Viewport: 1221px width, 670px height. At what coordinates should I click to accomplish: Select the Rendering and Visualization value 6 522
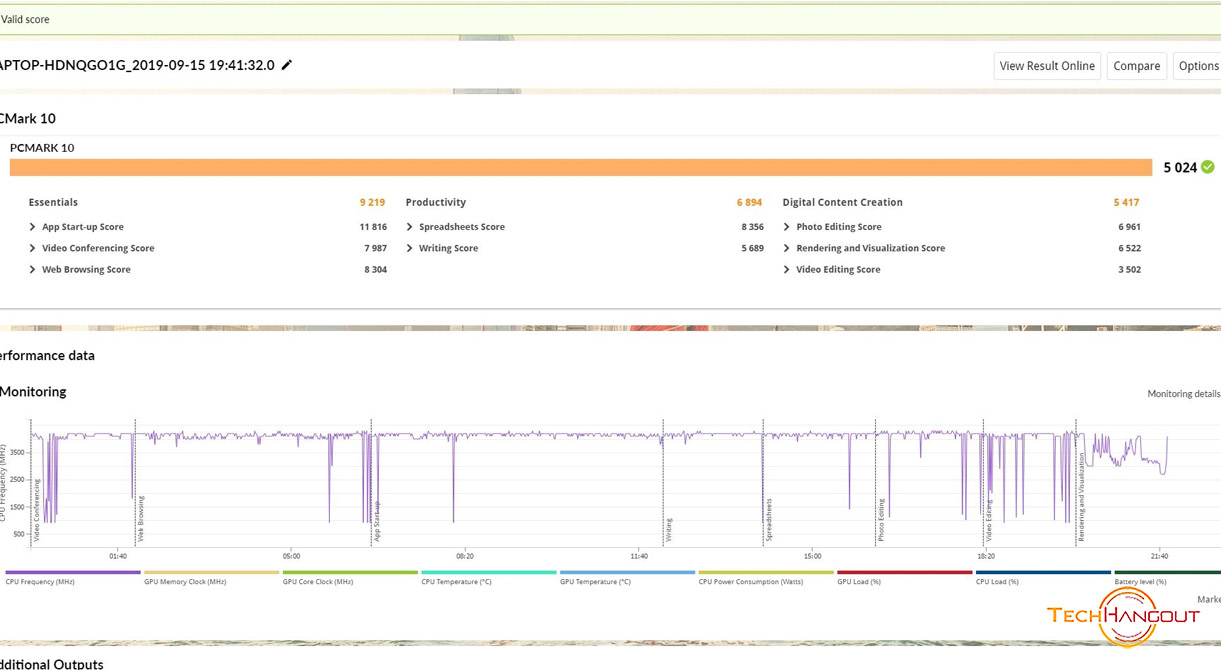click(x=1129, y=248)
